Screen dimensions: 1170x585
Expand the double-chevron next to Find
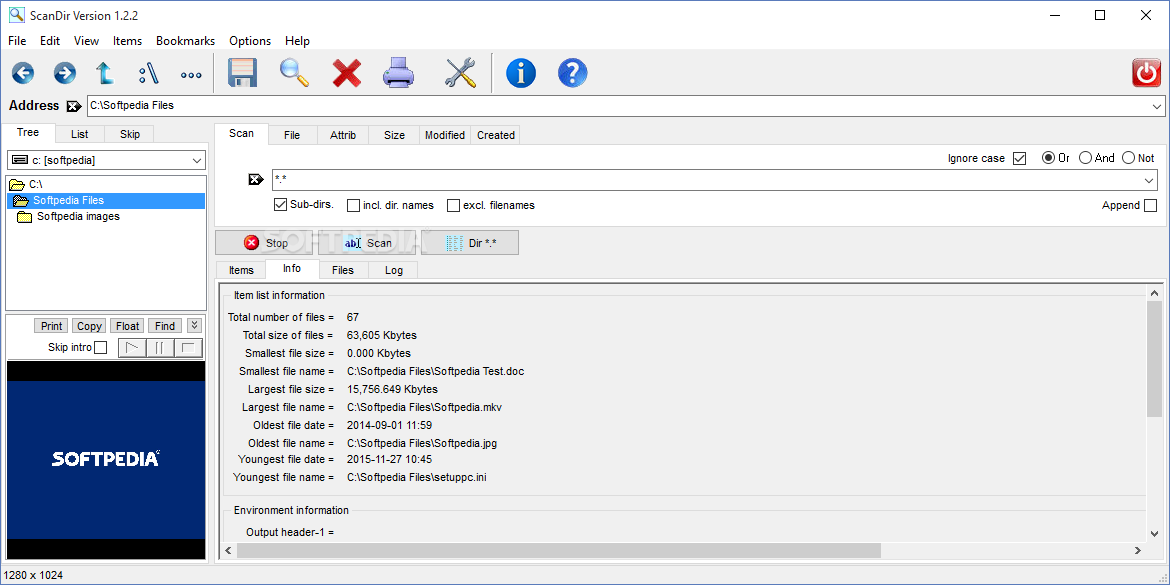click(194, 325)
